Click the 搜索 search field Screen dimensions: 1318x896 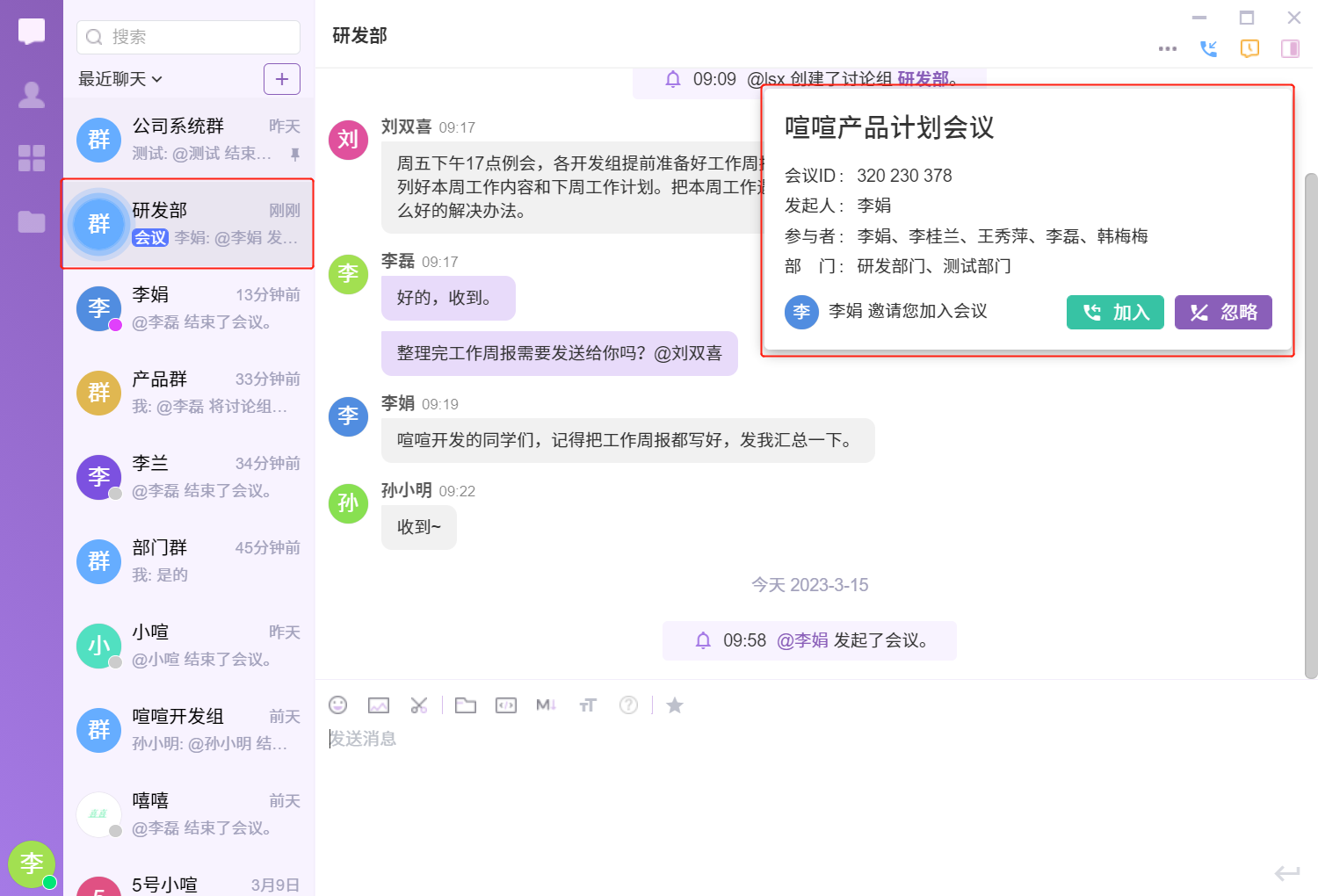tap(189, 37)
